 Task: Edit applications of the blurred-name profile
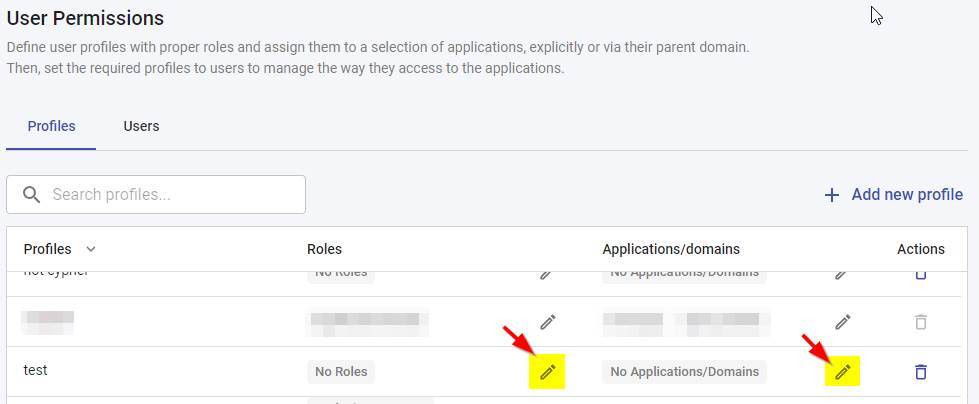(x=843, y=322)
